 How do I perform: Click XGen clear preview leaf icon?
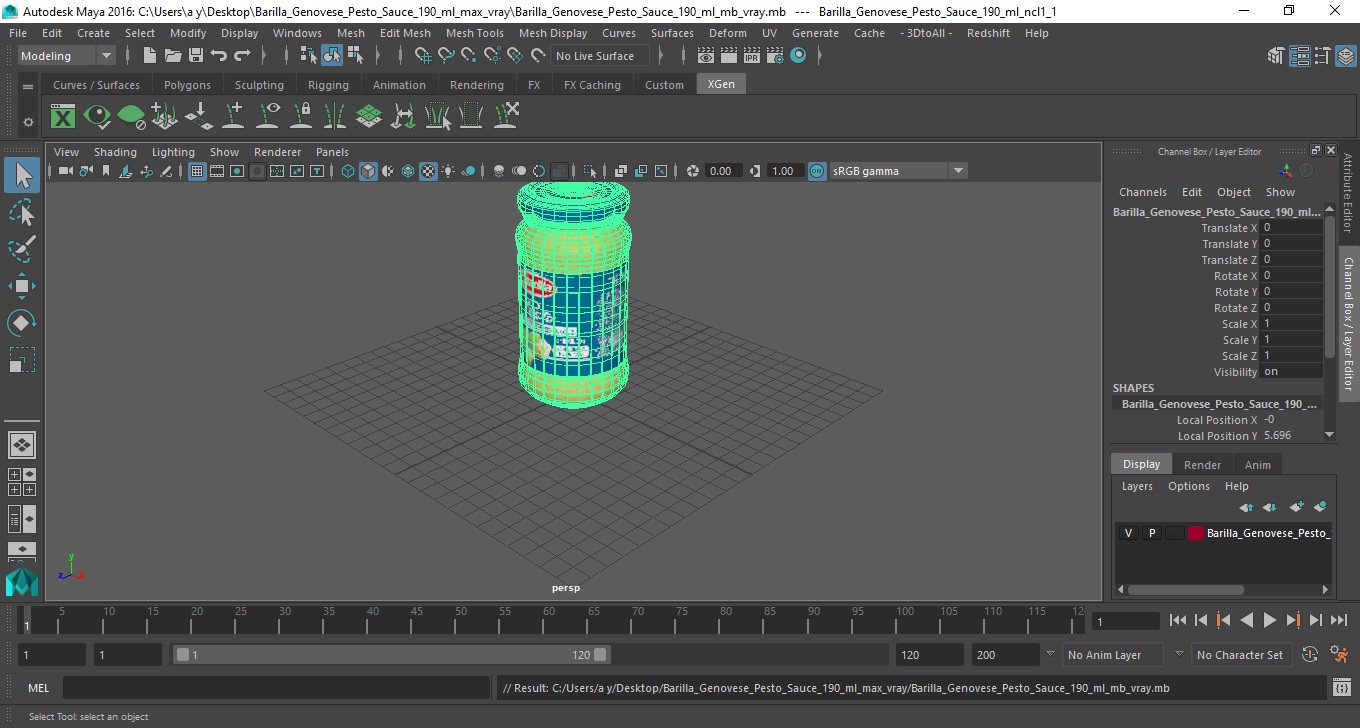click(x=131, y=117)
